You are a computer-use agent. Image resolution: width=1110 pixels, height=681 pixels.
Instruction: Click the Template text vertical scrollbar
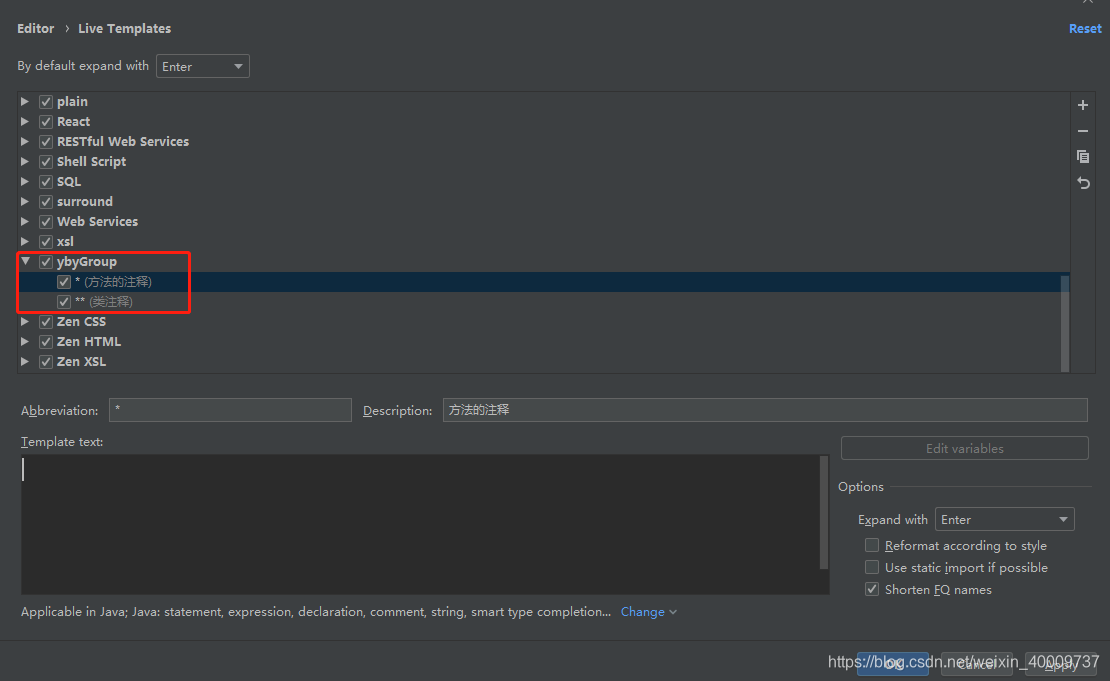point(824,513)
